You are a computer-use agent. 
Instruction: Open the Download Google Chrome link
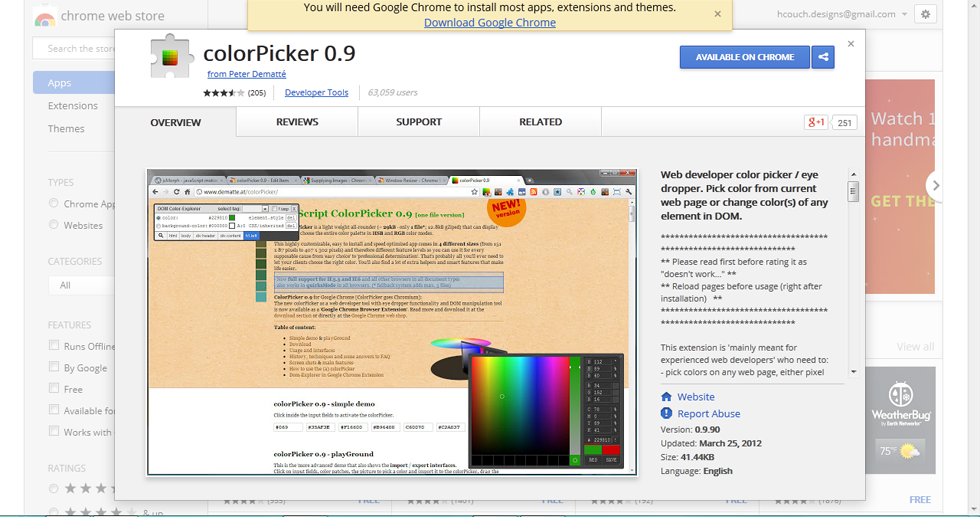point(490,23)
